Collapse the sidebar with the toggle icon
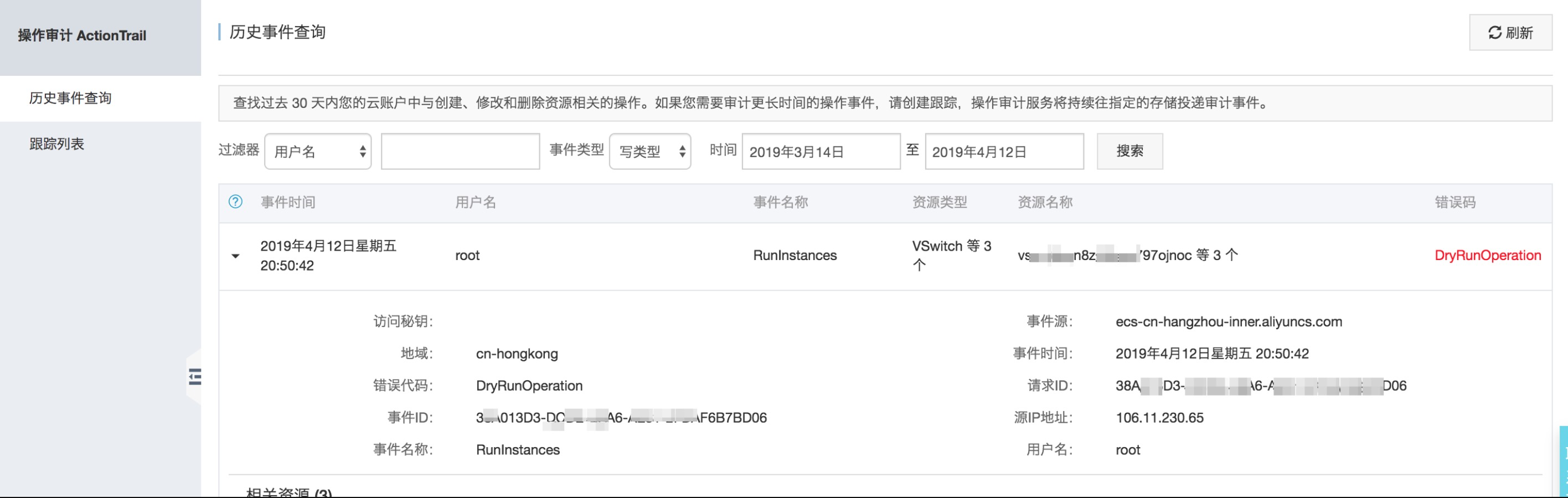 (195, 377)
